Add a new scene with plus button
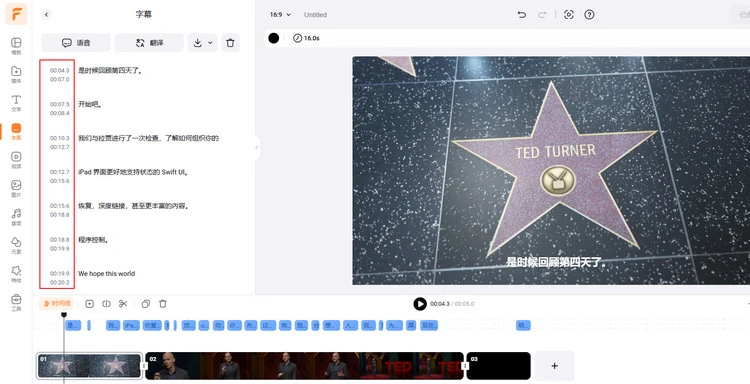This screenshot has height=384, width=750. 554,366
